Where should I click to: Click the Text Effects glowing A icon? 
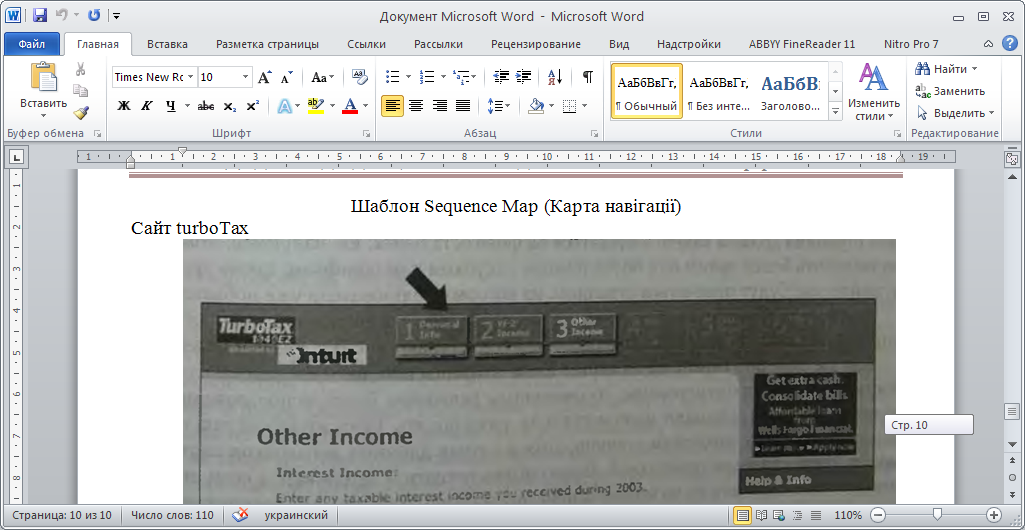284,106
